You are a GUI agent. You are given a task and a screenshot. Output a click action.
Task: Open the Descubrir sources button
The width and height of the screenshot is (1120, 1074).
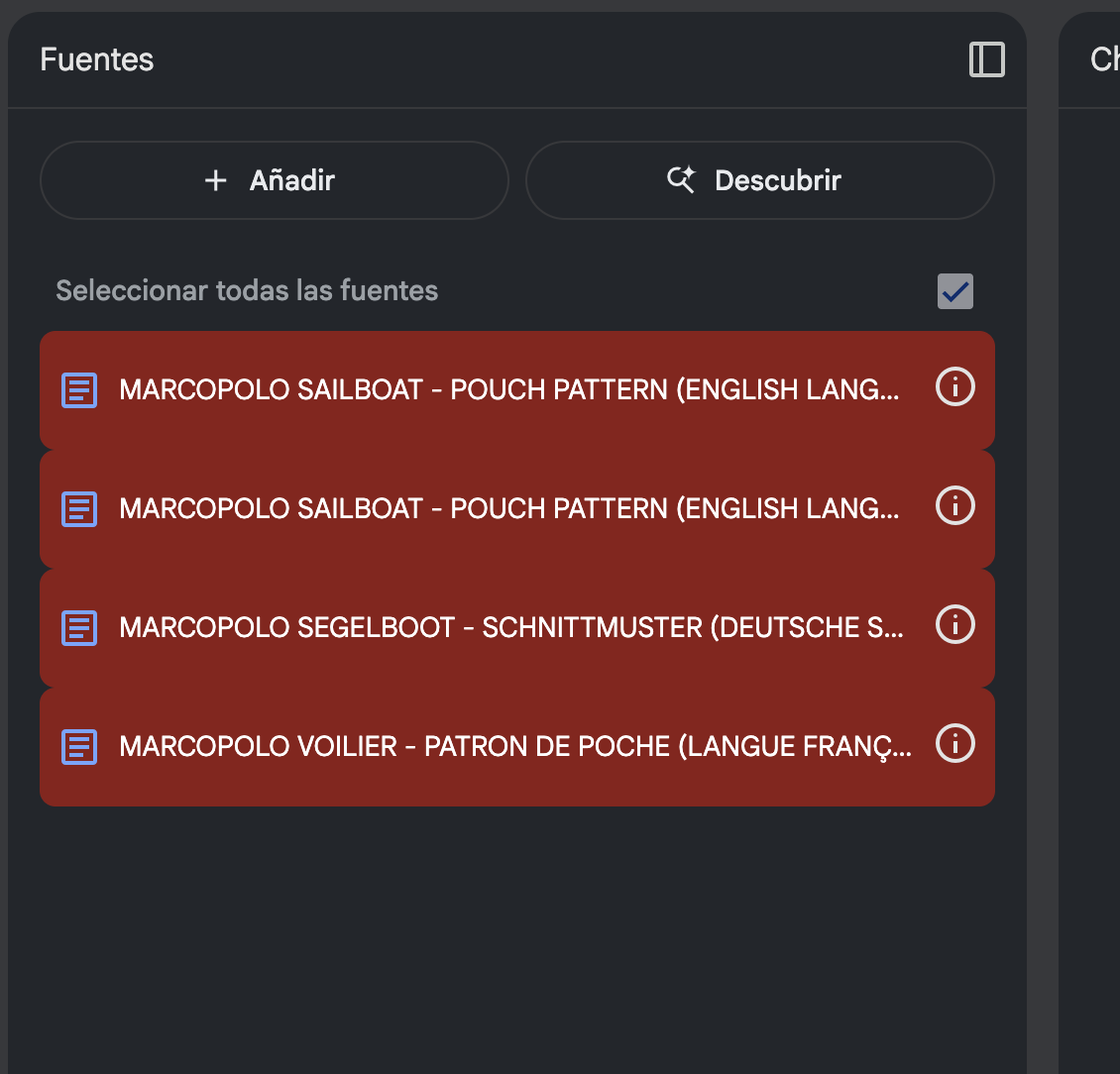[760, 180]
